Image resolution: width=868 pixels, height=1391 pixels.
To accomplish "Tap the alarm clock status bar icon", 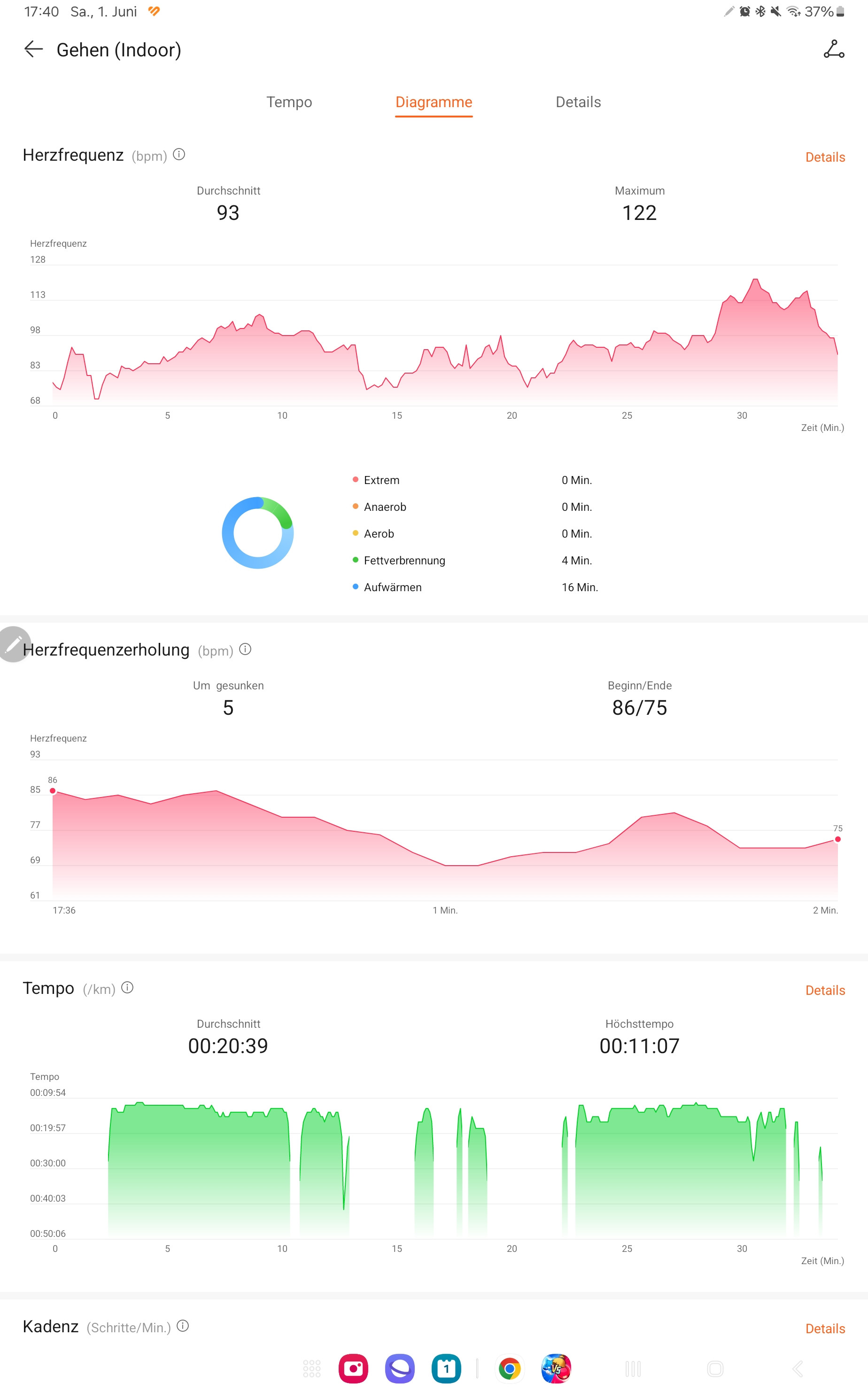I will (x=744, y=11).
